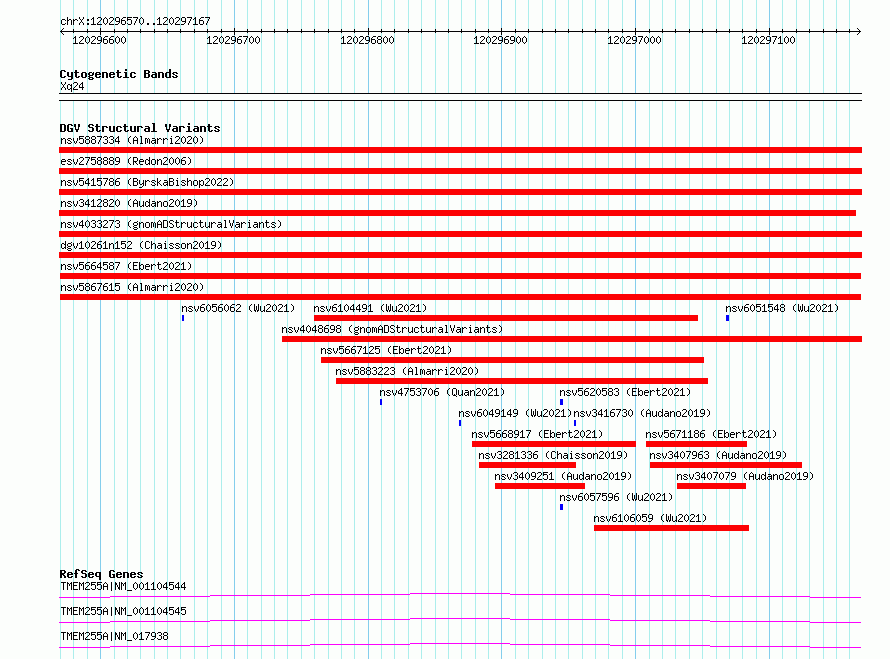This screenshot has width=890, height=659.
Task: Open nsv4048698 (gnomADStructuralVariants) label
Action: point(392,329)
